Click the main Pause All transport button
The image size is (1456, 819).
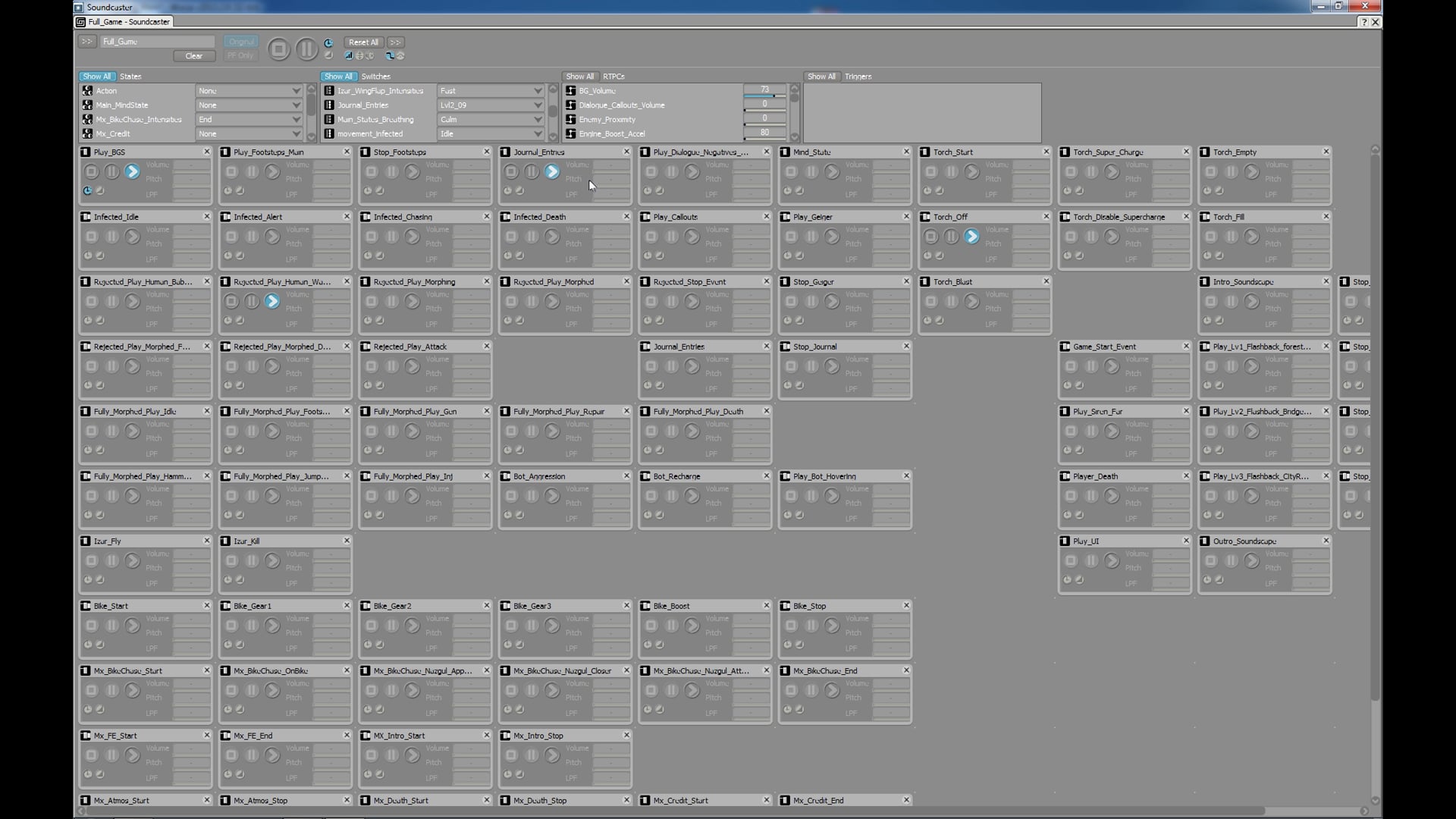coord(306,49)
